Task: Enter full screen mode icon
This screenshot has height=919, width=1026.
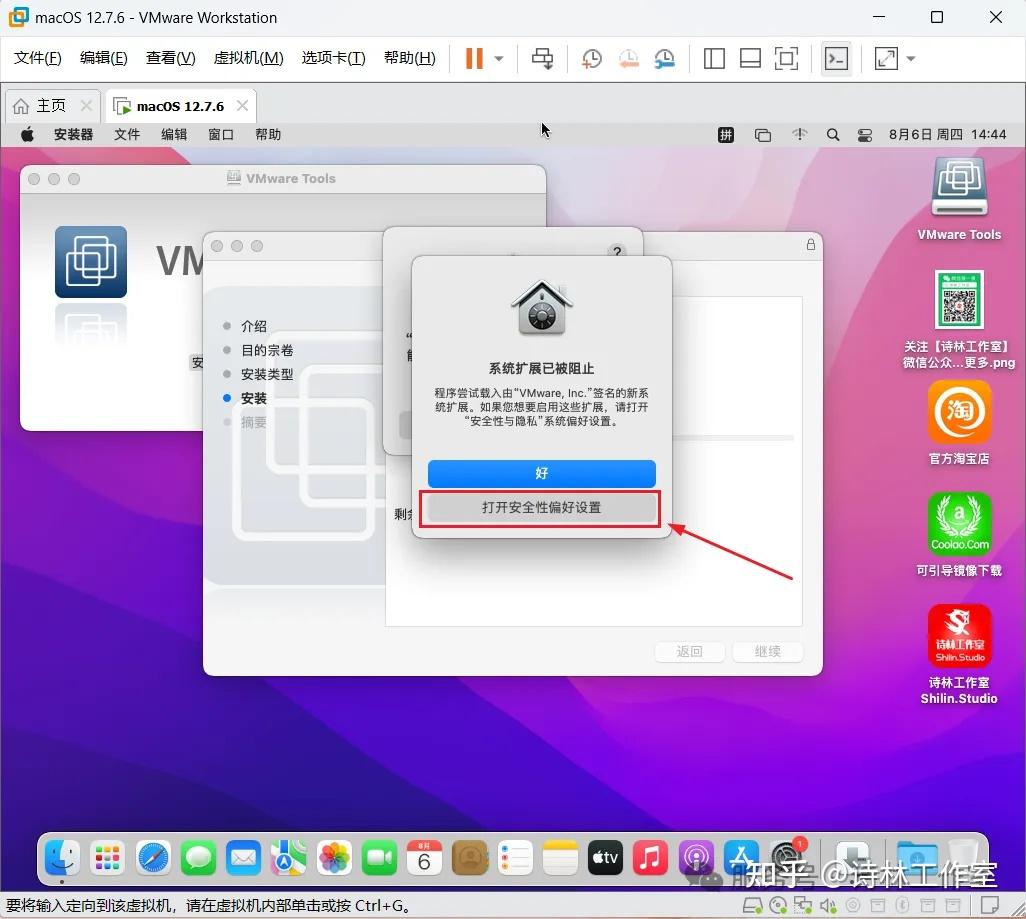Action: click(787, 58)
